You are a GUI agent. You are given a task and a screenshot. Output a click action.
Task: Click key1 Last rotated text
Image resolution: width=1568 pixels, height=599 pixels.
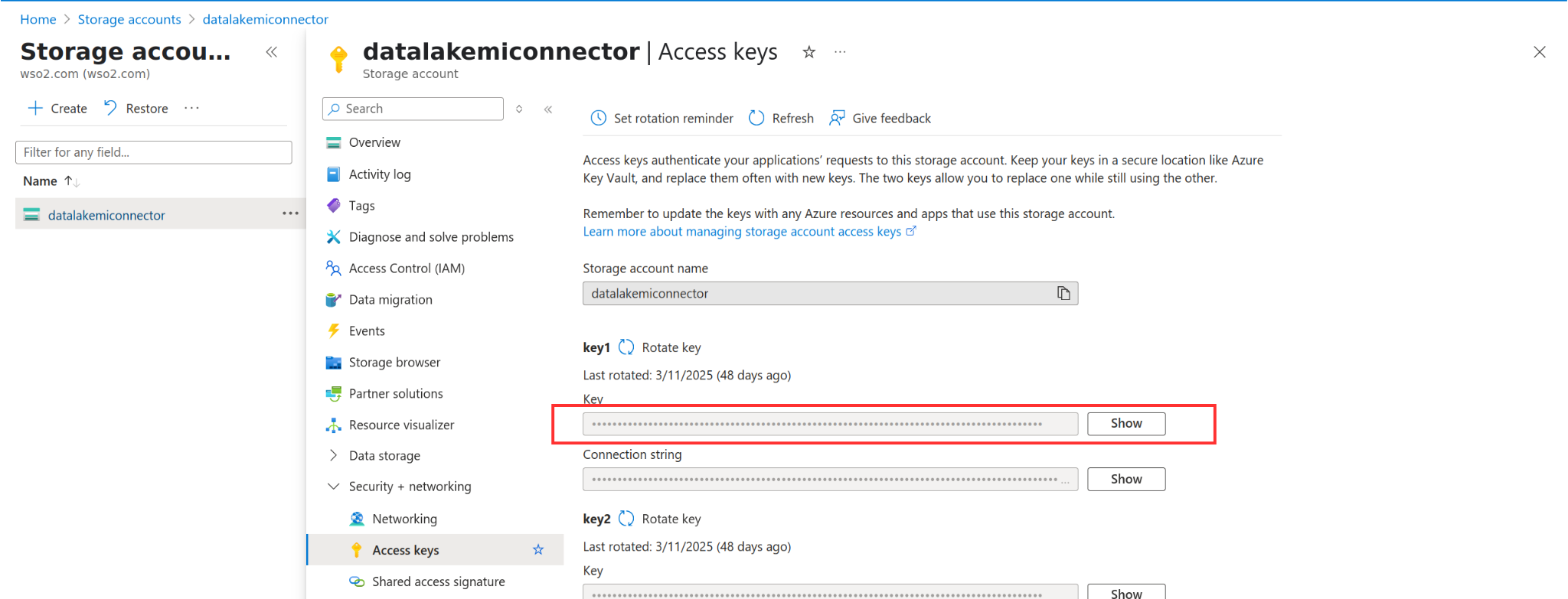pyautogui.click(x=687, y=376)
